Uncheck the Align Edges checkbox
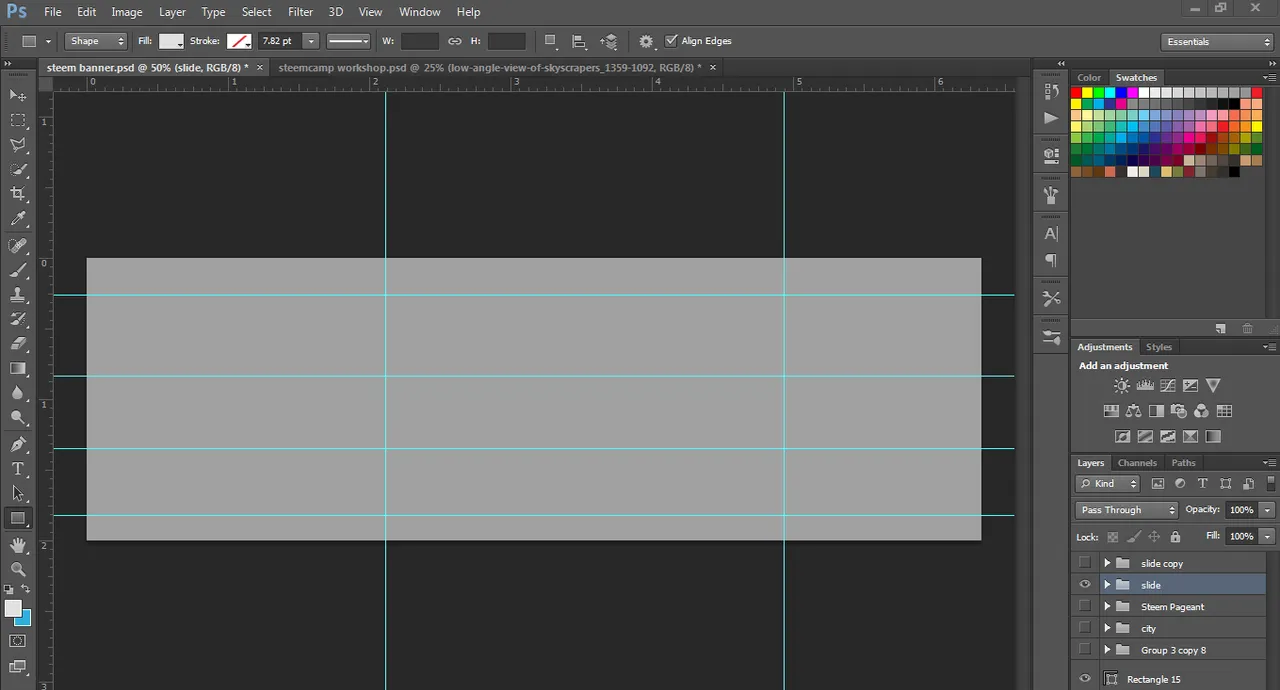1280x690 pixels. (671, 41)
